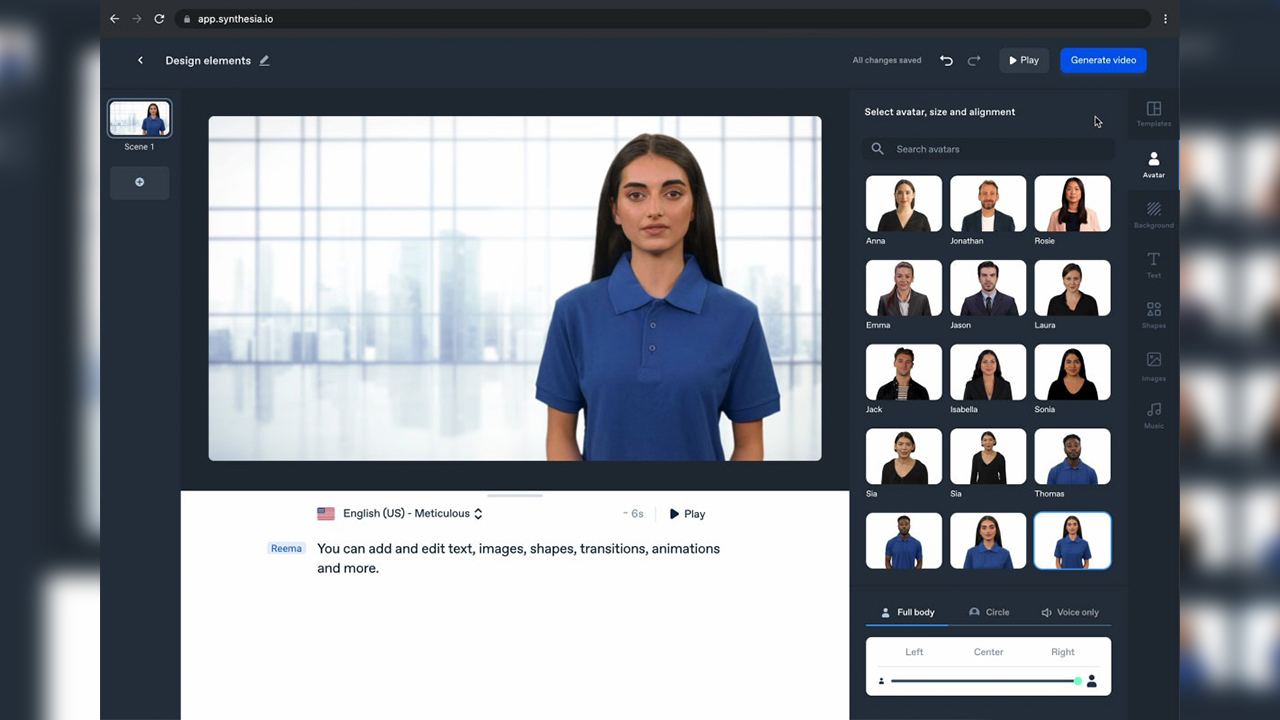Open the browser three-dot menu
The height and width of the screenshot is (720, 1280).
1165,19
